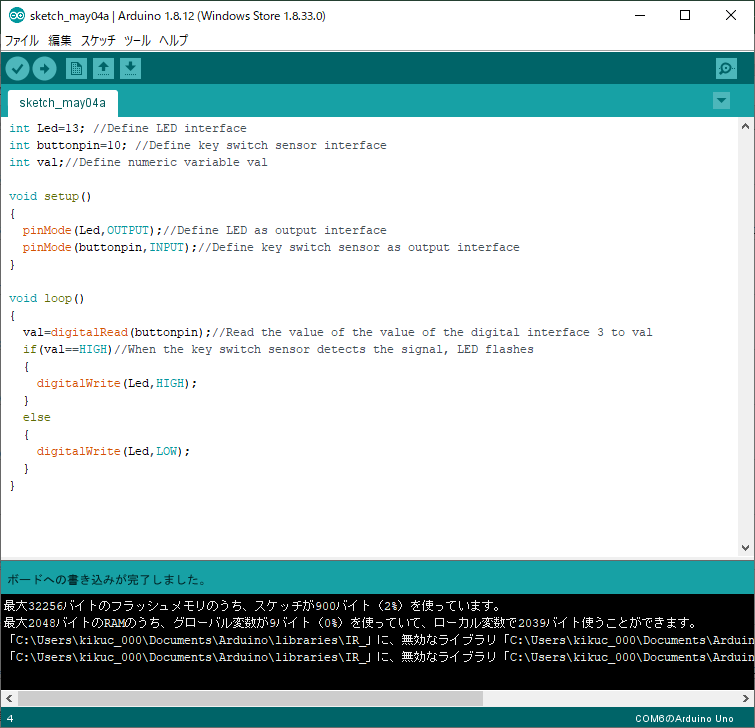The image size is (755, 728).
Task: Open the ツール menu
Action: (x=137, y=41)
